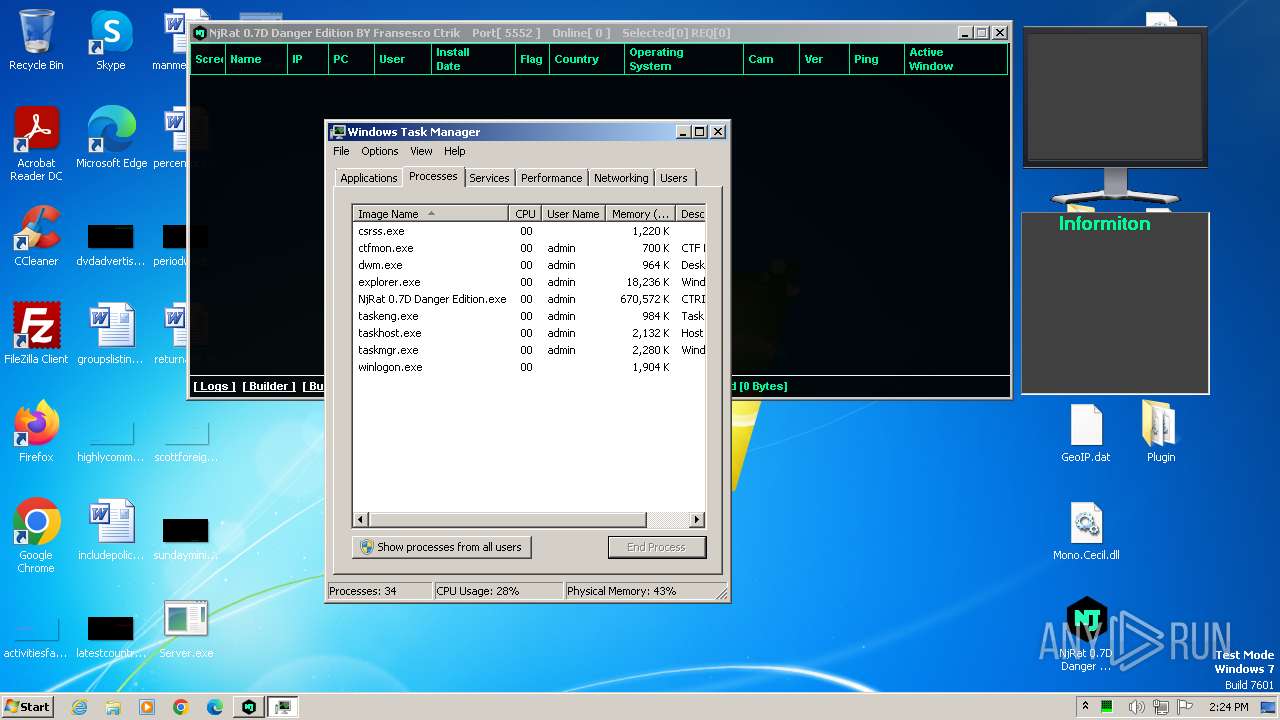Image resolution: width=1280 pixels, height=720 pixels.
Task: Open Microsoft Edge desktop shortcut
Action: point(111,138)
